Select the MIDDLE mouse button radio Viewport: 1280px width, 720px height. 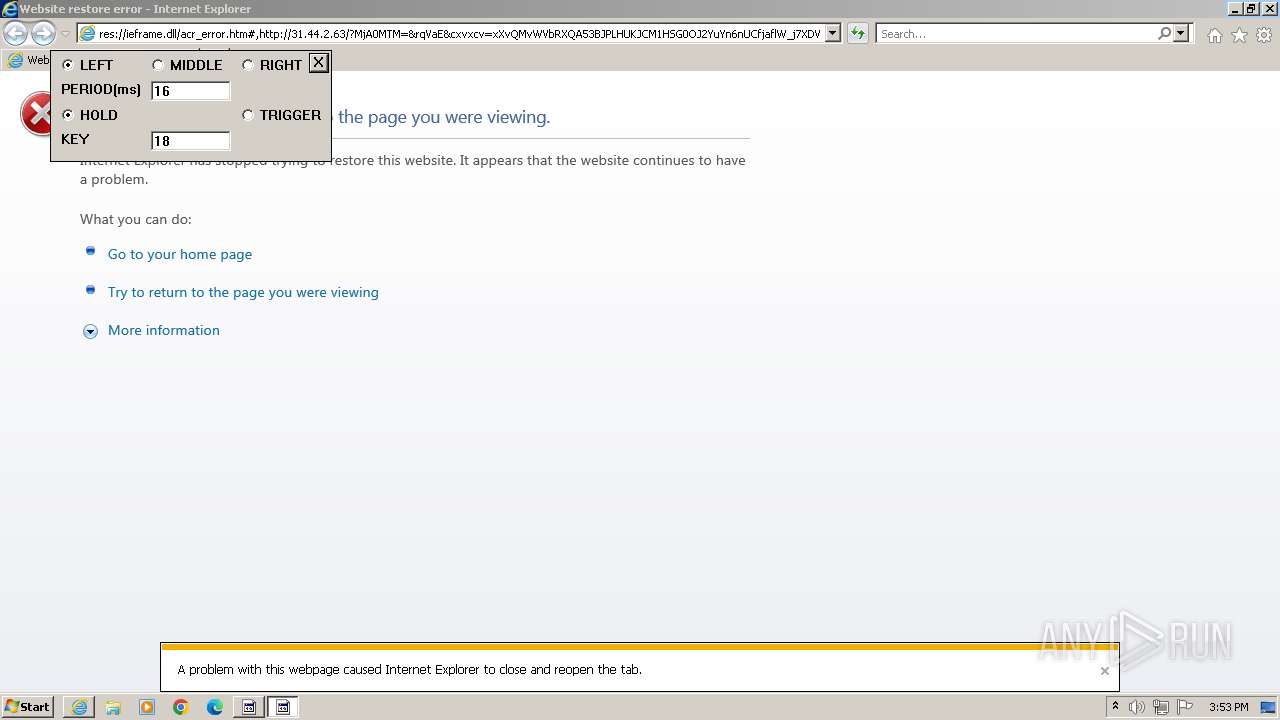click(158, 65)
